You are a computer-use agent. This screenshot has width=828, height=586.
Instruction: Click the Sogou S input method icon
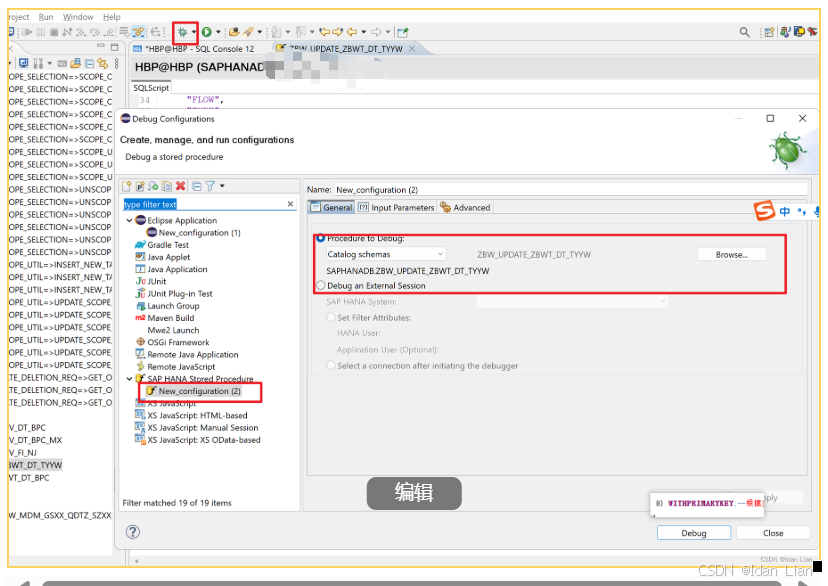point(764,211)
